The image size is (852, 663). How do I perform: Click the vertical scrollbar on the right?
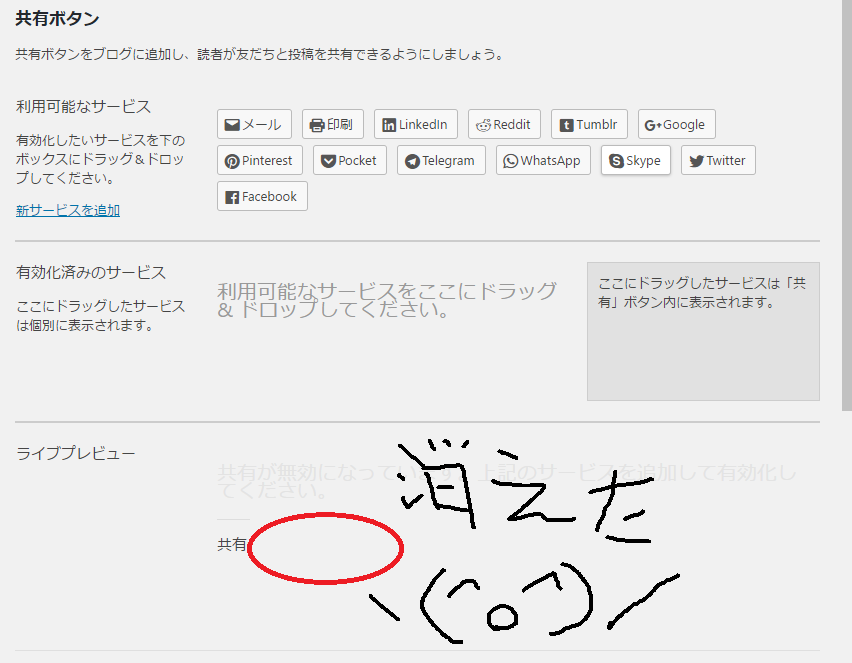coord(845,200)
